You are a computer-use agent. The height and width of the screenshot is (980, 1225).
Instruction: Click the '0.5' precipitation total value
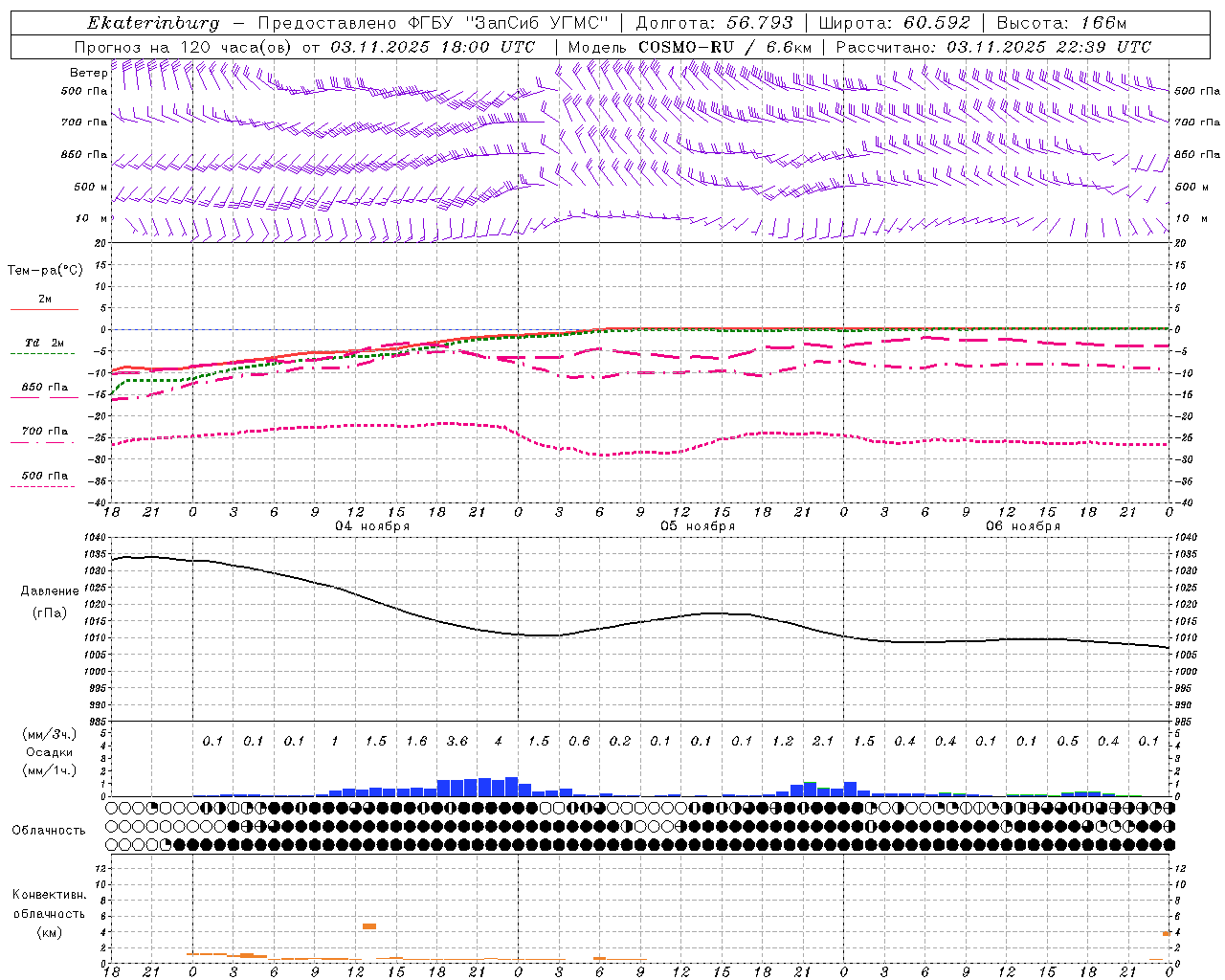click(x=1068, y=741)
